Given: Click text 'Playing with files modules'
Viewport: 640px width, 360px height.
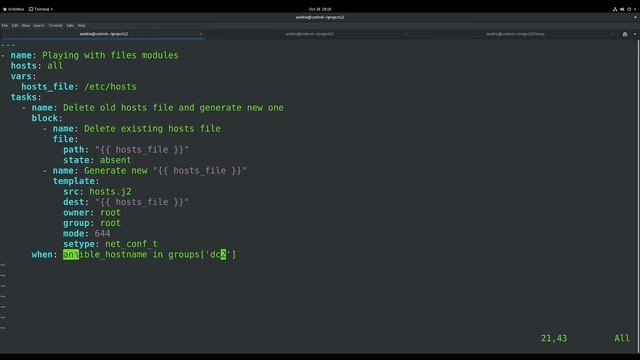Looking at the screenshot, I should [x=110, y=55].
